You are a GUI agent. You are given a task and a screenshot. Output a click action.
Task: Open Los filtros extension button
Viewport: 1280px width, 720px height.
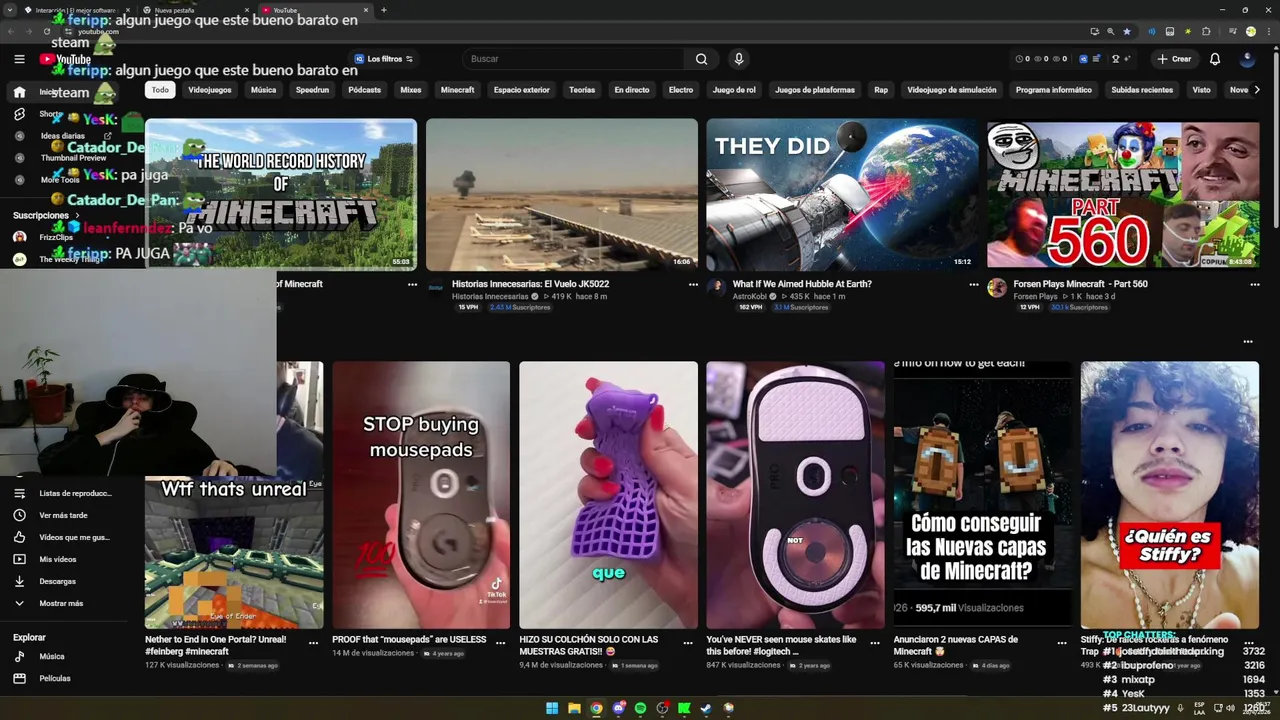[384, 59]
